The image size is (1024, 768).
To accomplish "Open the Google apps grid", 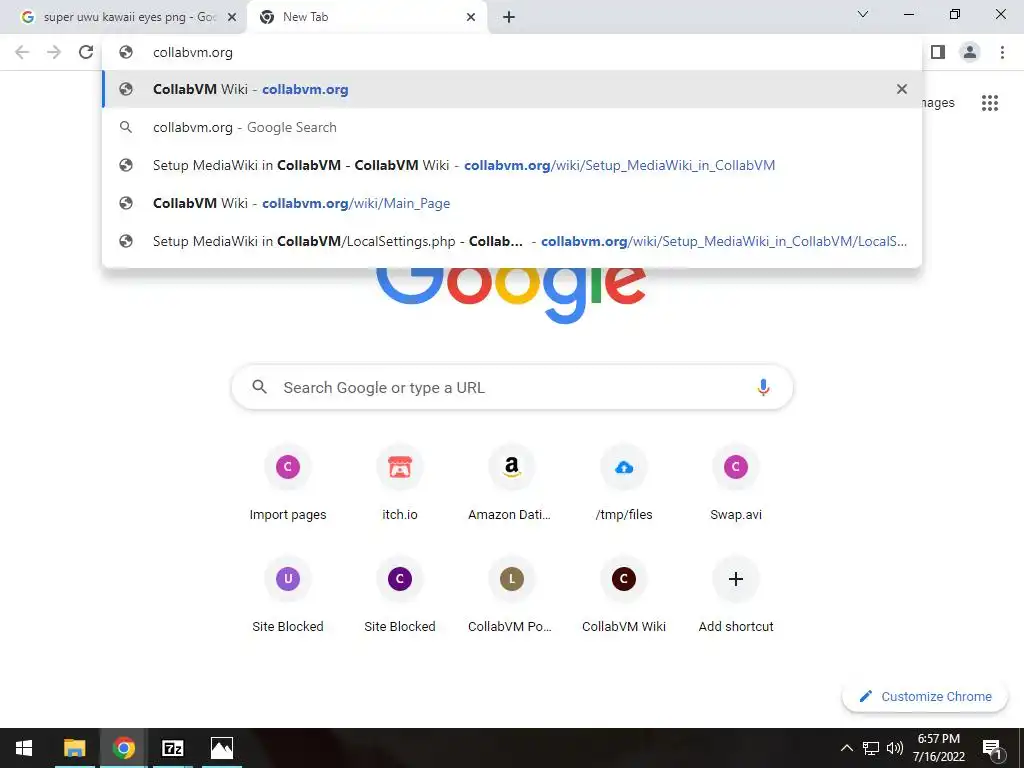I will click(989, 103).
